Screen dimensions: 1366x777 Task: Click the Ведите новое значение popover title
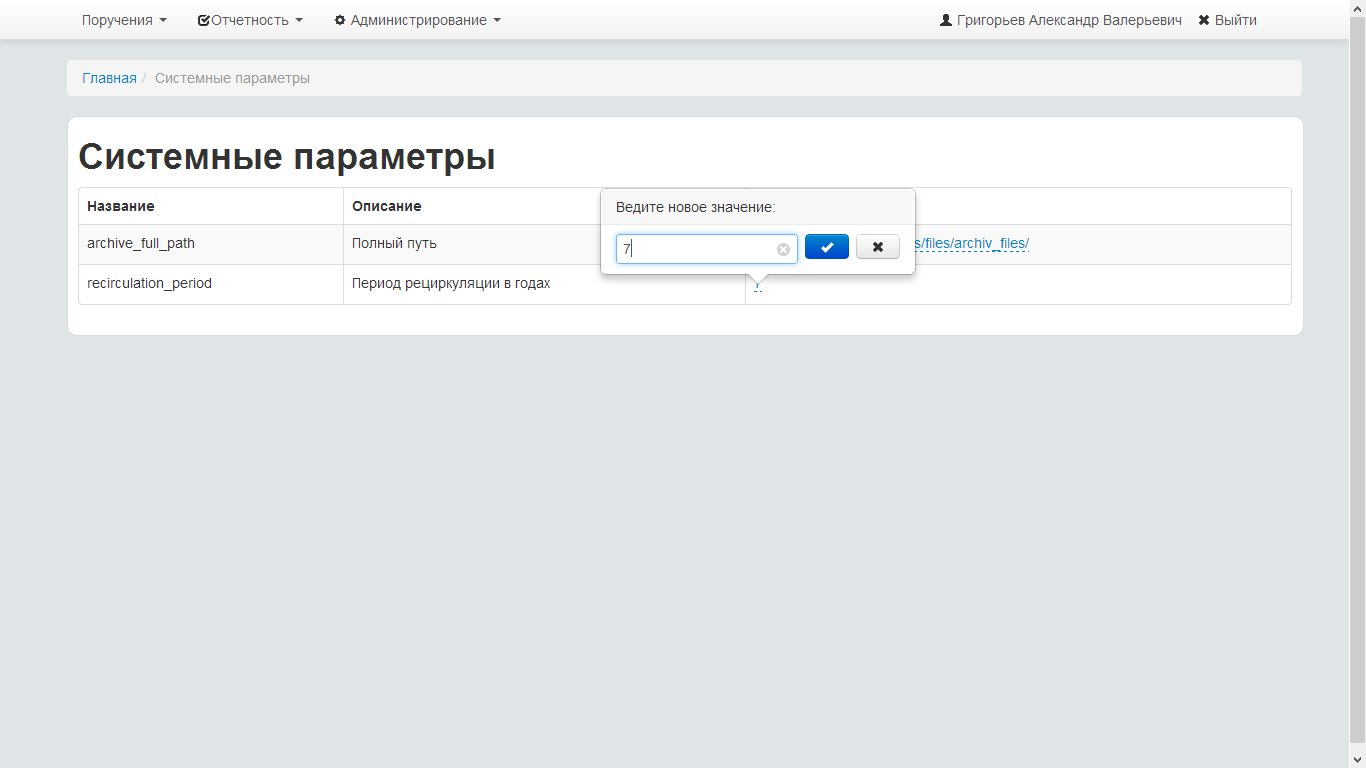(696, 207)
